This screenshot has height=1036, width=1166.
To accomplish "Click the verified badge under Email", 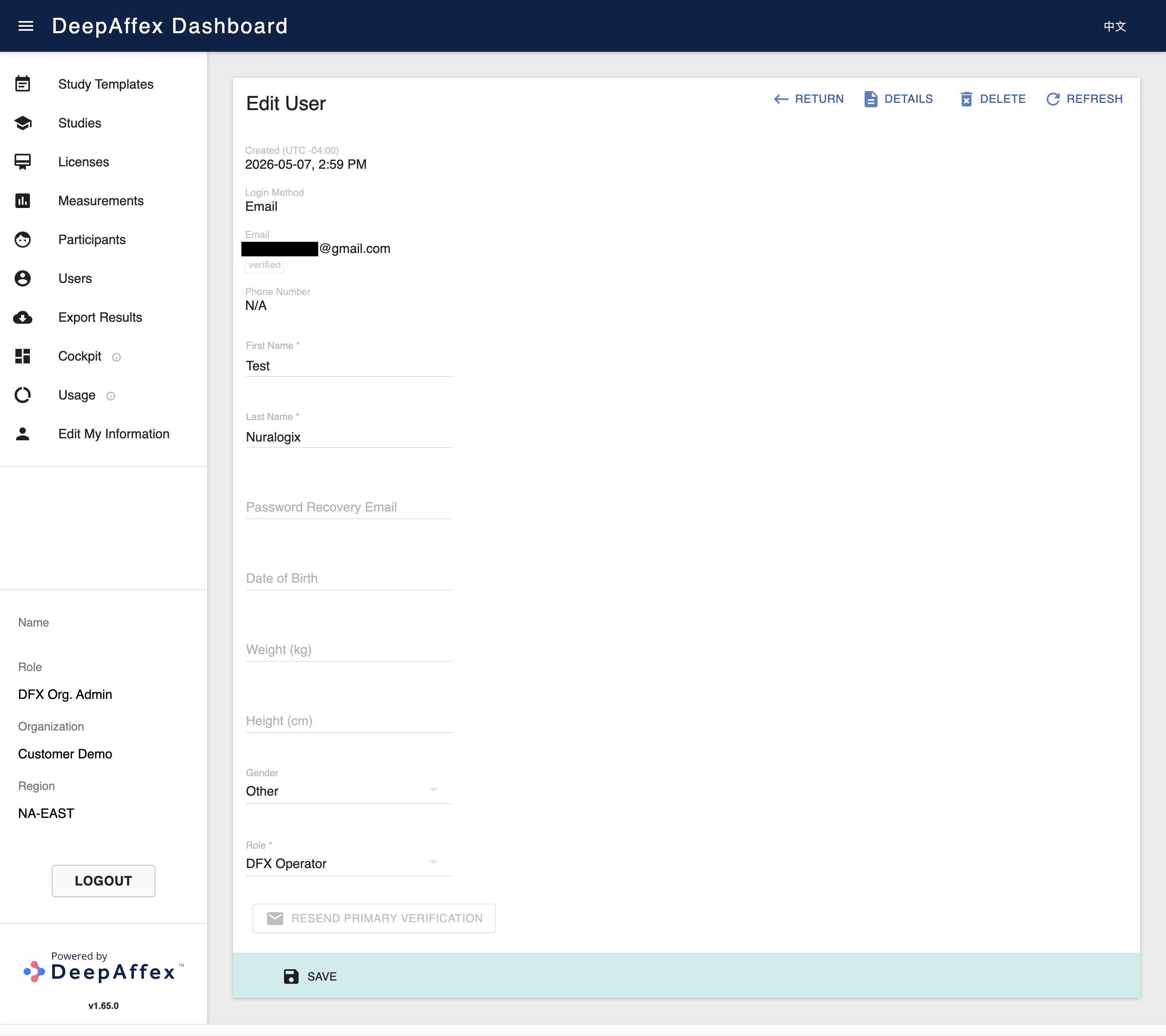I will point(265,265).
